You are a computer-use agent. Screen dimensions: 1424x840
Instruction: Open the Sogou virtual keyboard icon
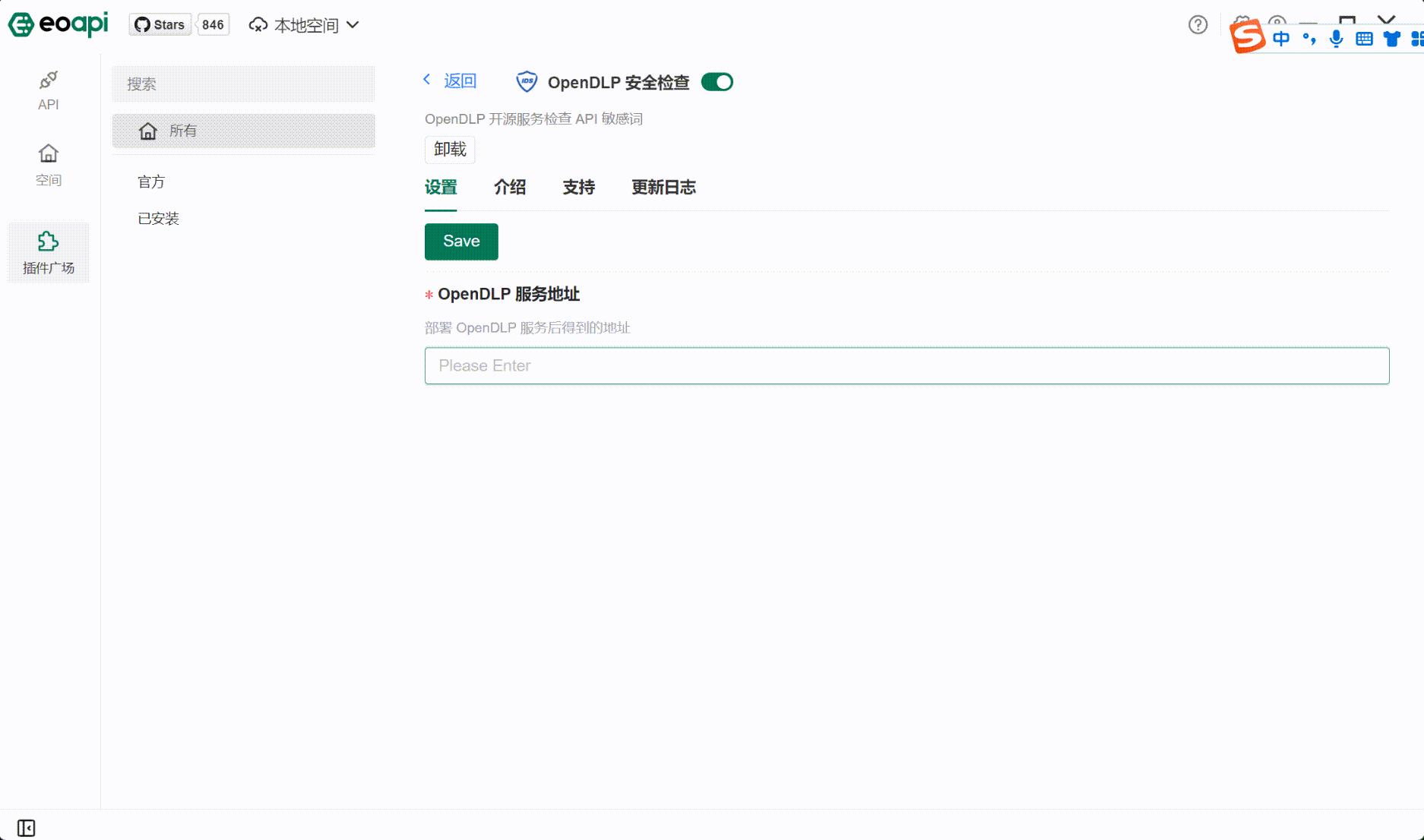pos(1363,38)
